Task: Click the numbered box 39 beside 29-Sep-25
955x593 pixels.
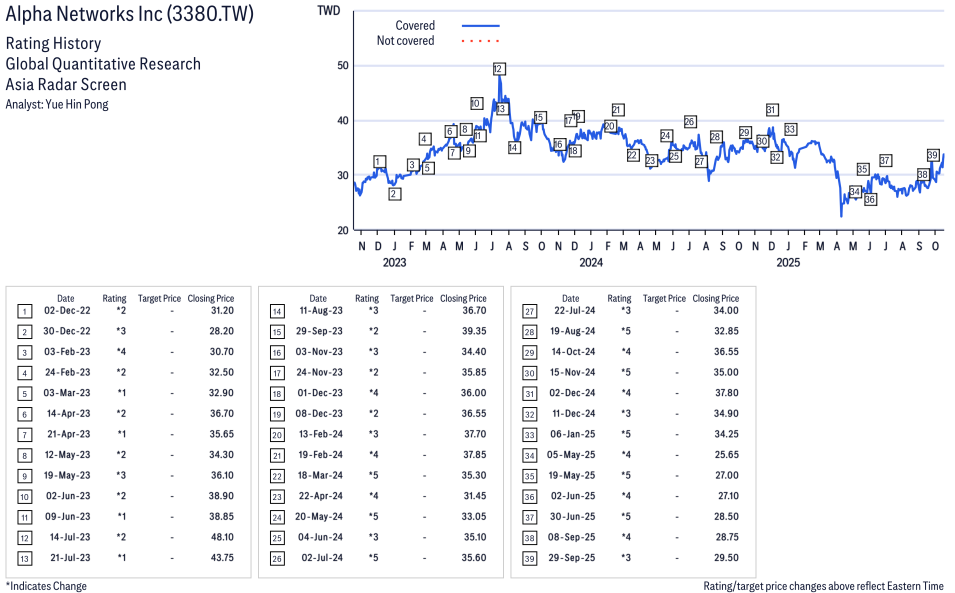Action: [529, 558]
